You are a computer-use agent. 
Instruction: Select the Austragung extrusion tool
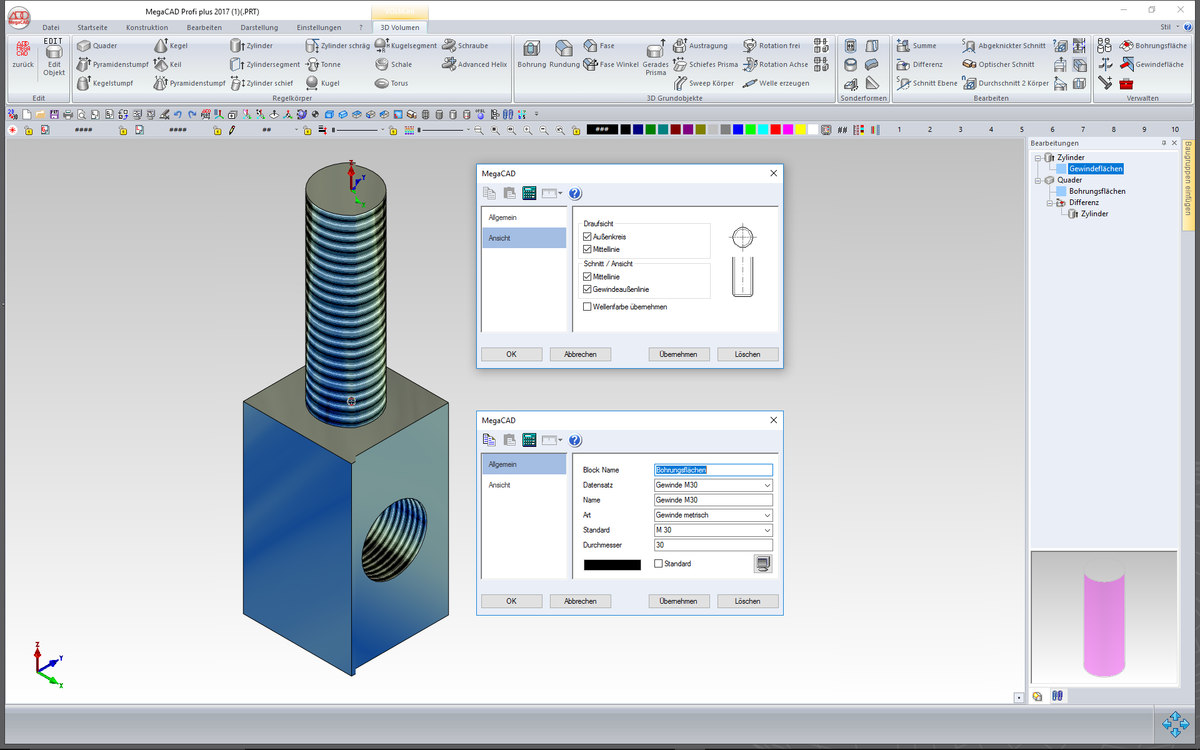[x=700, y=46]
